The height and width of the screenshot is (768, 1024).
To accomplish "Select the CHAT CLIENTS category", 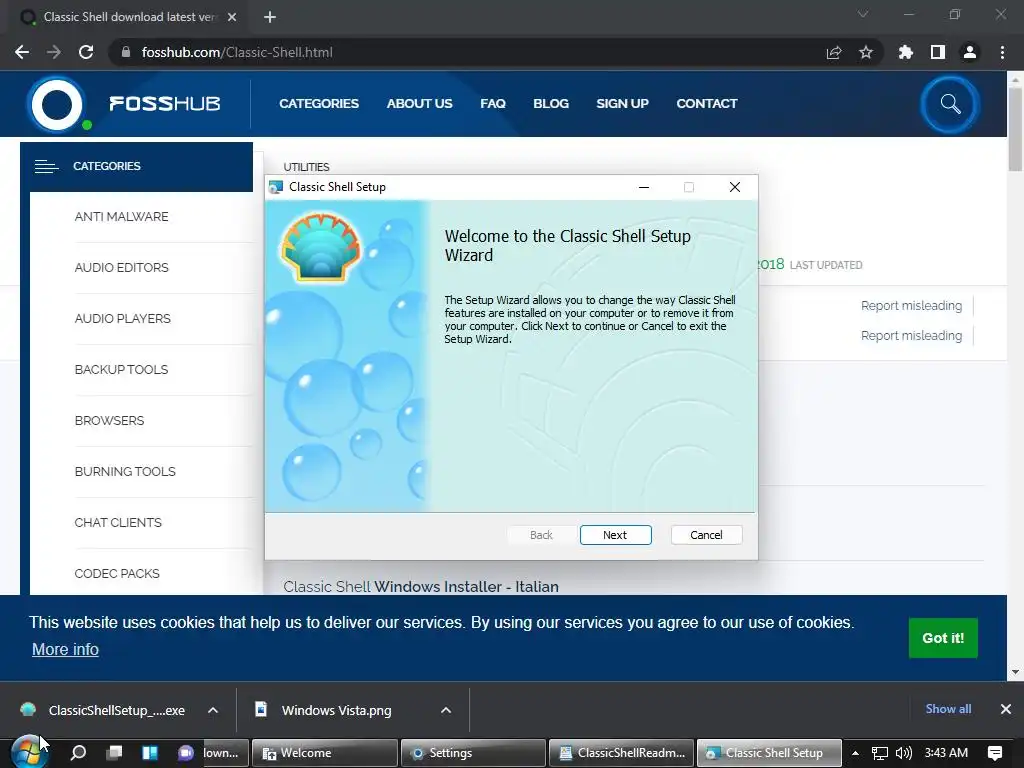I will 118,522.
